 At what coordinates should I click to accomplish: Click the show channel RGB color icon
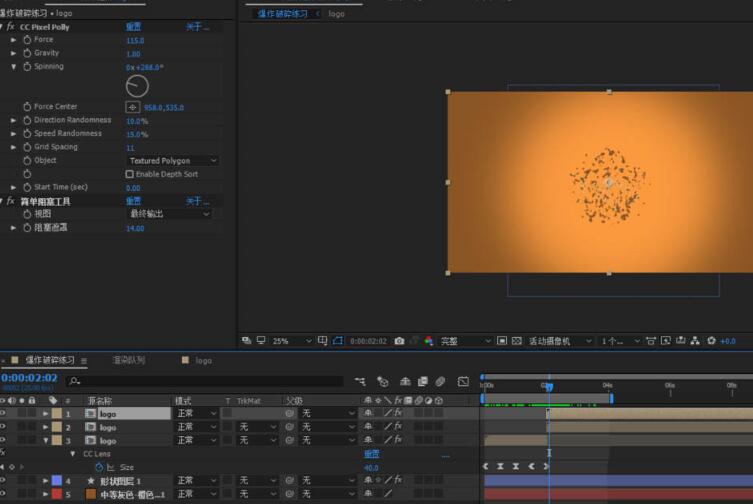pos(429,341)
